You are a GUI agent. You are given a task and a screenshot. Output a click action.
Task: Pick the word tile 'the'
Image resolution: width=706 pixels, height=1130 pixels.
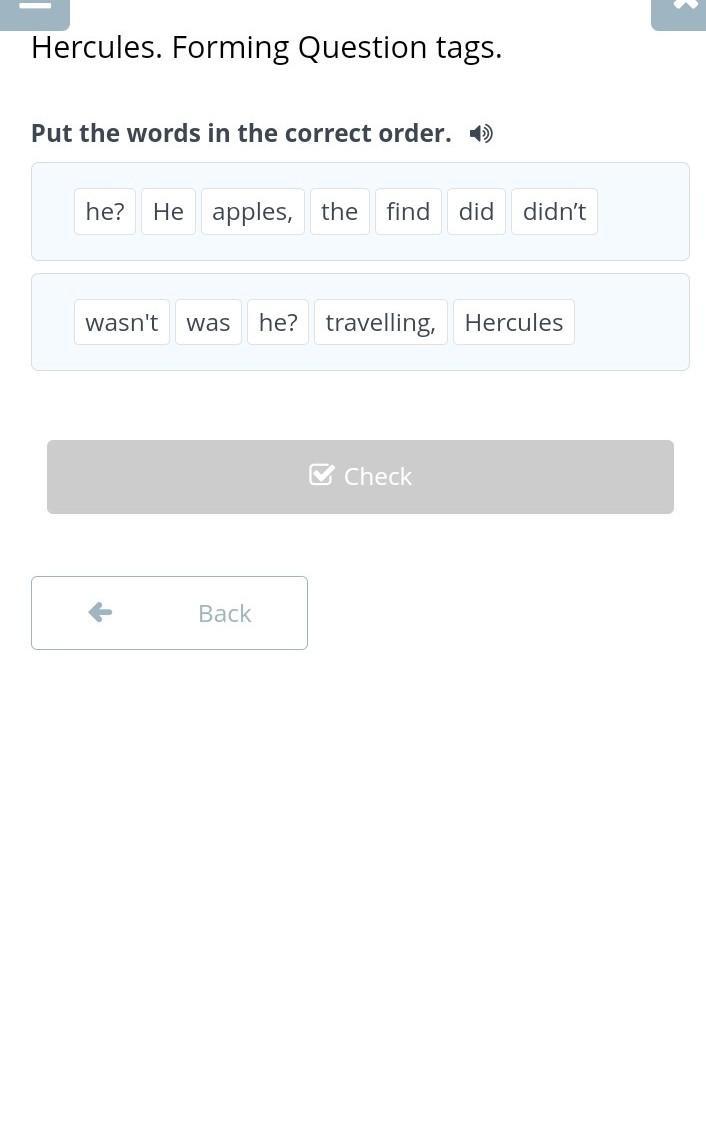[339, 212]
